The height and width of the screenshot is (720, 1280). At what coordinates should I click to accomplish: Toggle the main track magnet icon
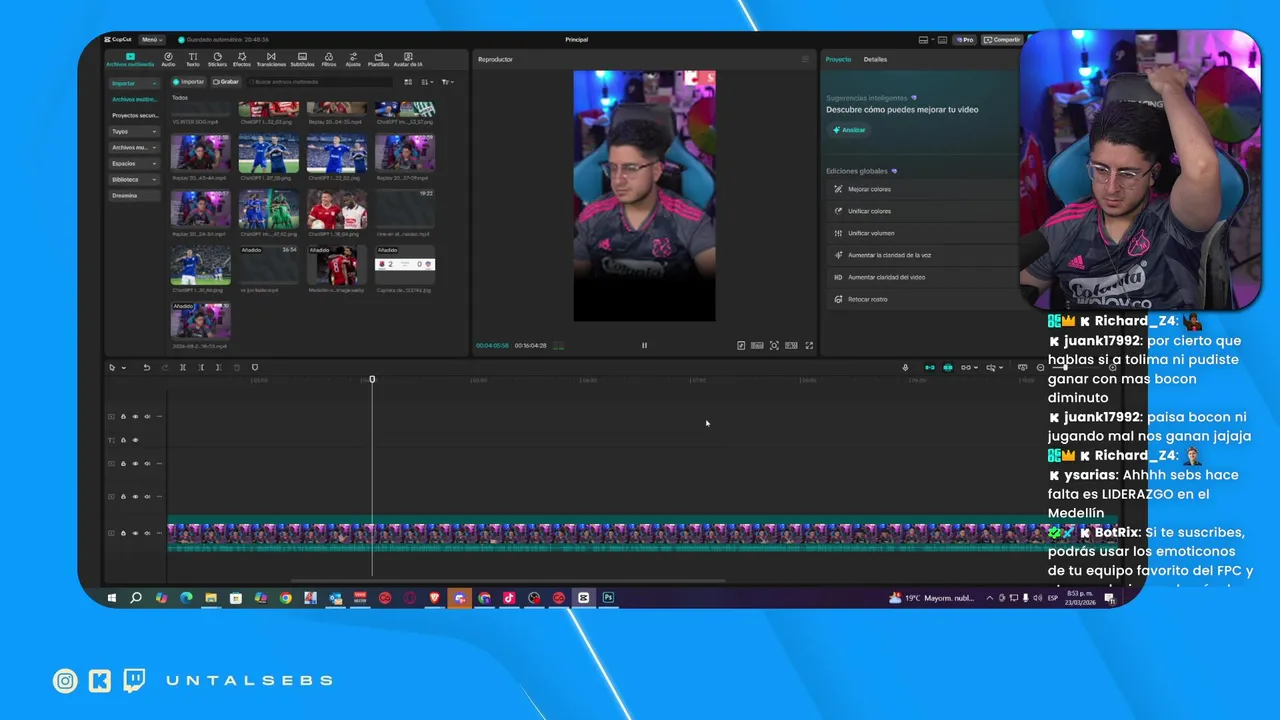pos(929,368)
